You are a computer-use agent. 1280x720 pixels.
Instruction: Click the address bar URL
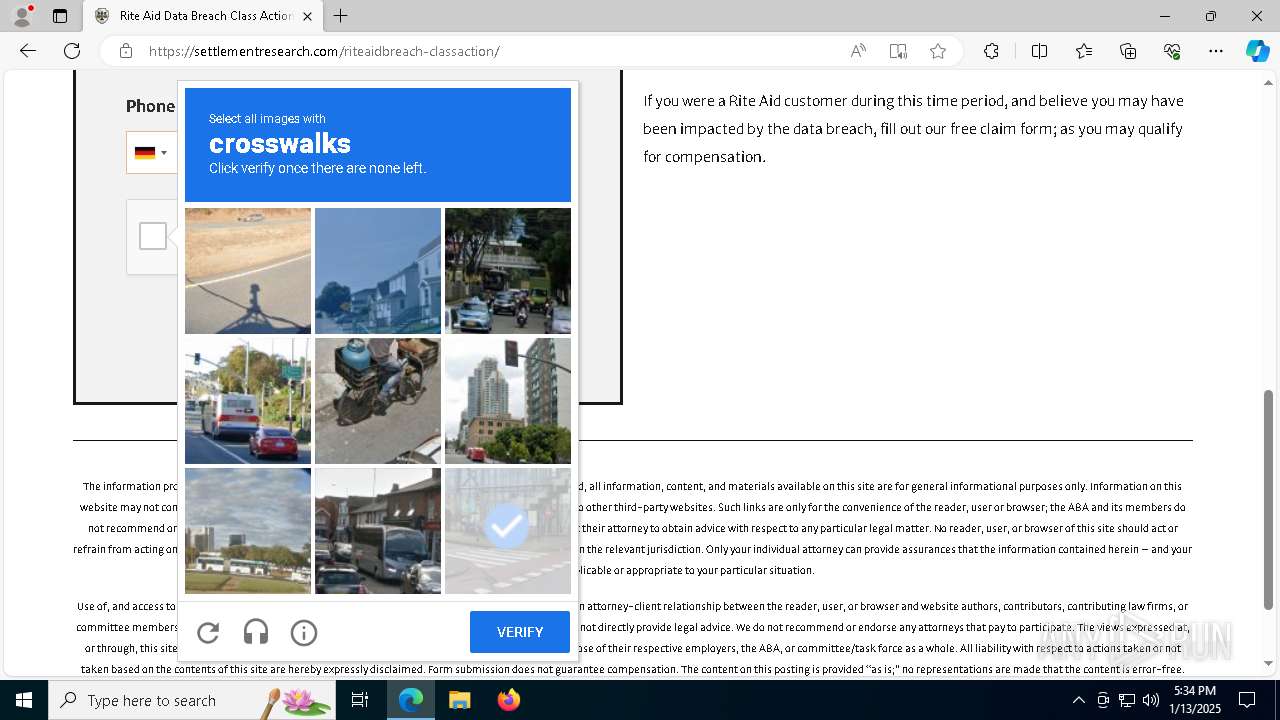(x=324, y=51)
